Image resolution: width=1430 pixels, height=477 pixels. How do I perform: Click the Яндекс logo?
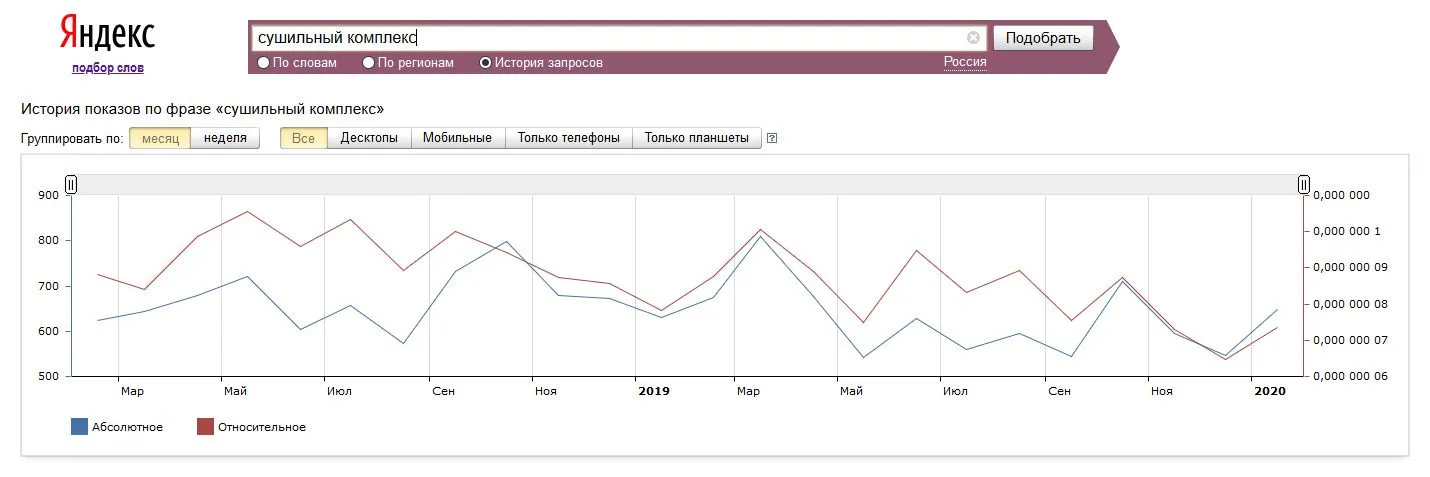(107, 33)
